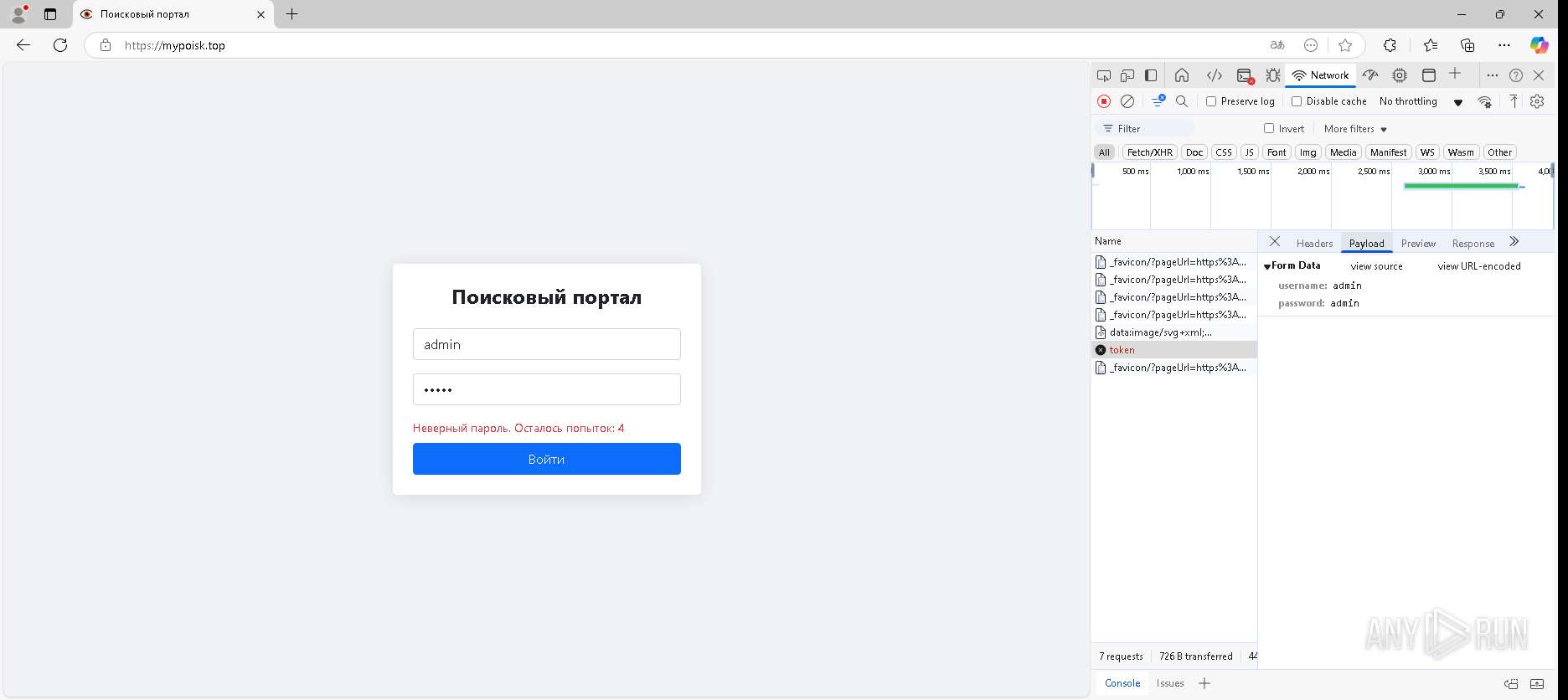Click the HAR upload arrow icon
Viewport: 1568px width, 700px height.
[x=1514, y=101]
